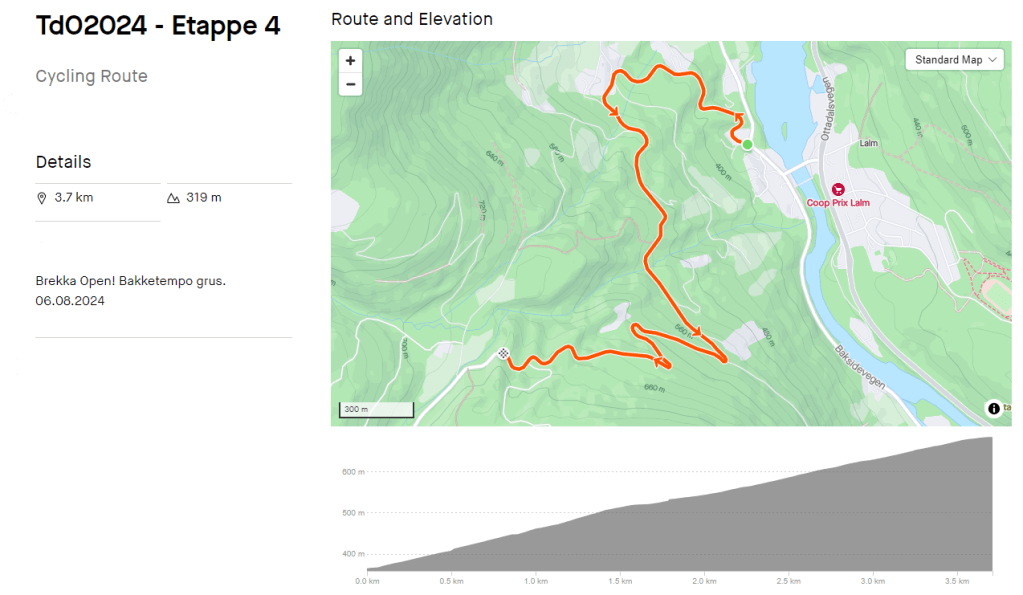Screen dimensions: 1023x595
Task: Click the Lalm town label on map
Action: tap(869, 144)
